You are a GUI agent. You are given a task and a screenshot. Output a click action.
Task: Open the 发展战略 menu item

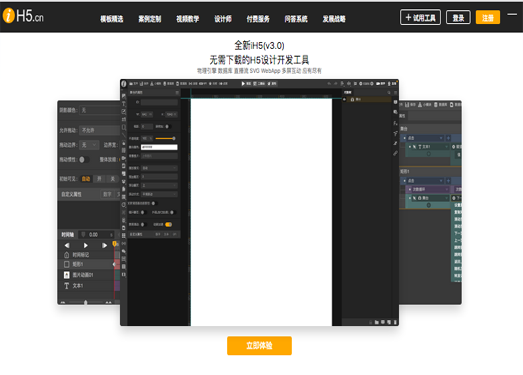334,19
